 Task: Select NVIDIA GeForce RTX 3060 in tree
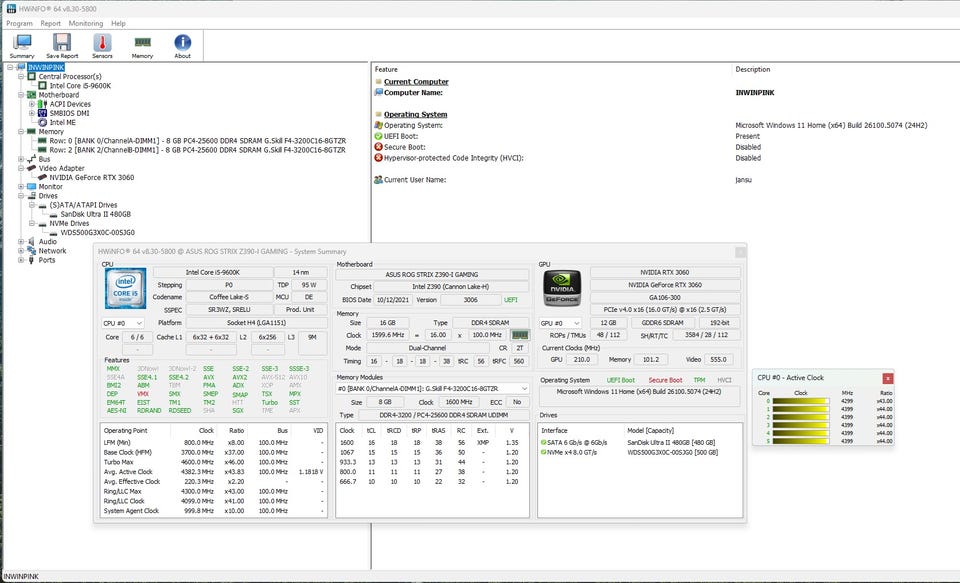[x=91, y=177]
